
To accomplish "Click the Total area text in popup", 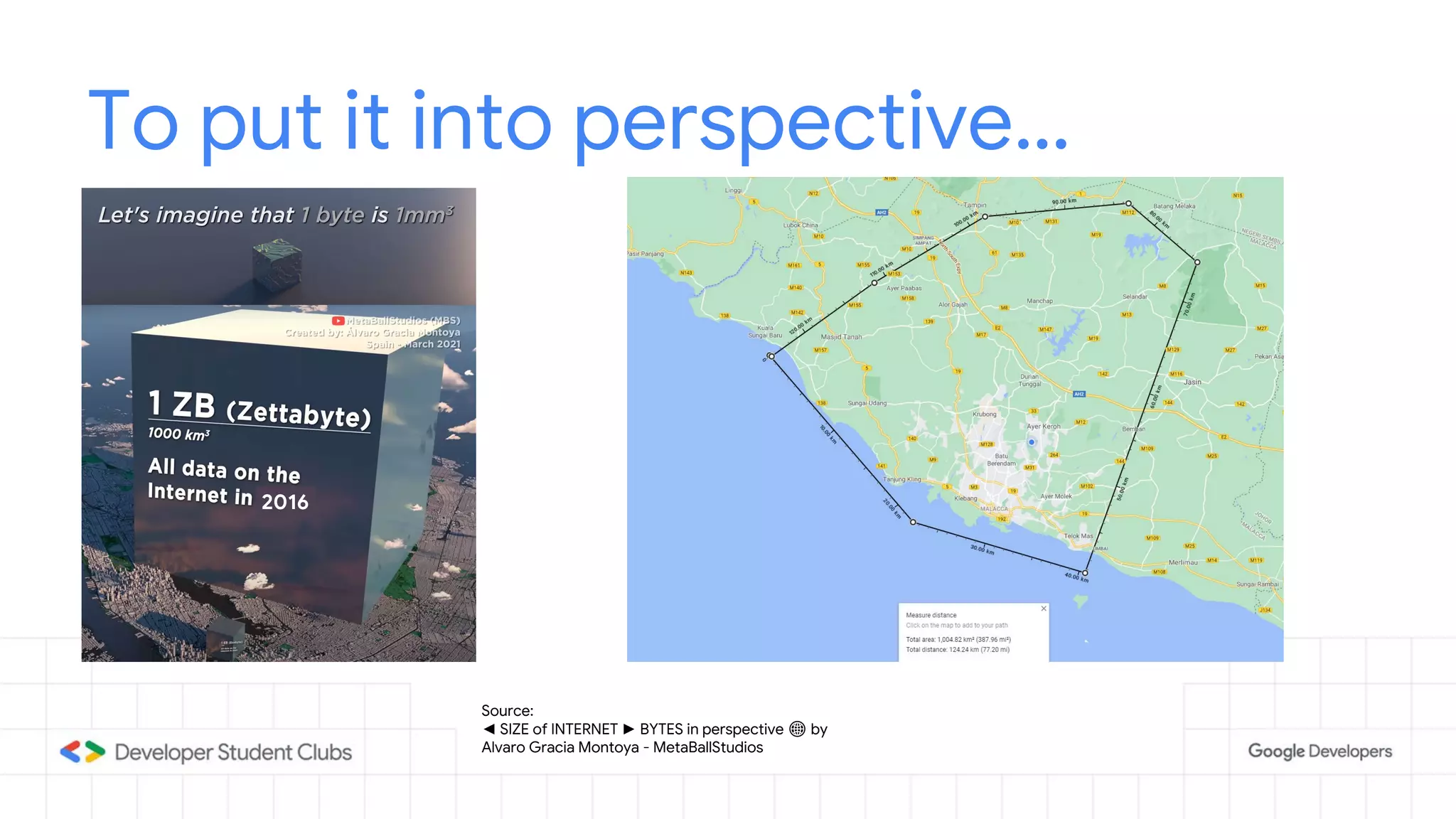I will click(958, 640).
